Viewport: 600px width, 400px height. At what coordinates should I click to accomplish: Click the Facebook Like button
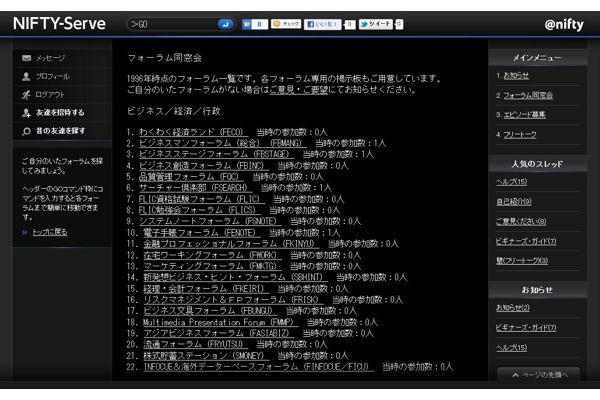[x=323, y=22]
